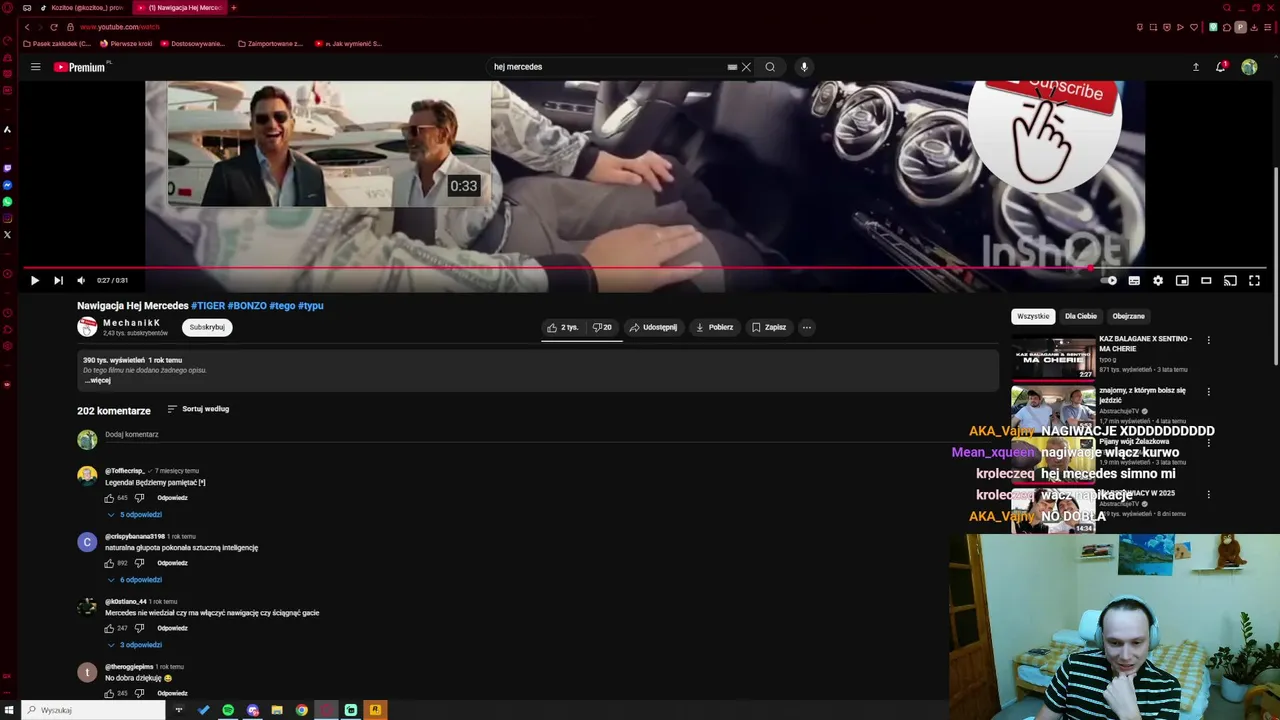Screen dimensions: 1280x720
Task: Toggle the autoplay switch in the player
Action: [1109, 281]
